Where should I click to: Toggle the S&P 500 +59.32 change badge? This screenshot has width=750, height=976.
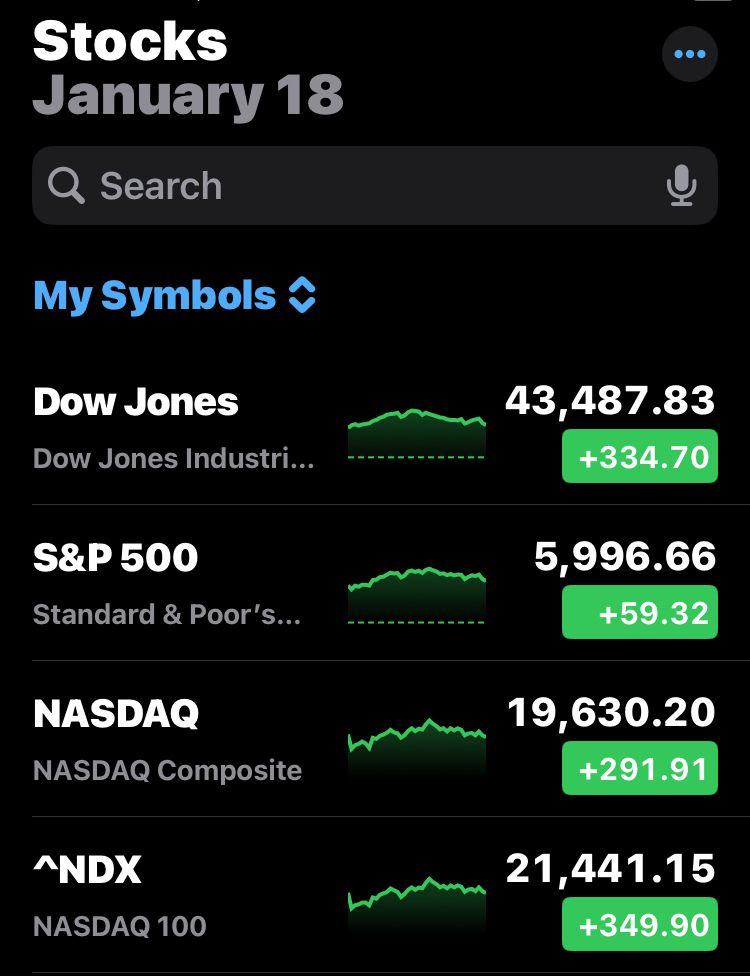pos(640,613)
